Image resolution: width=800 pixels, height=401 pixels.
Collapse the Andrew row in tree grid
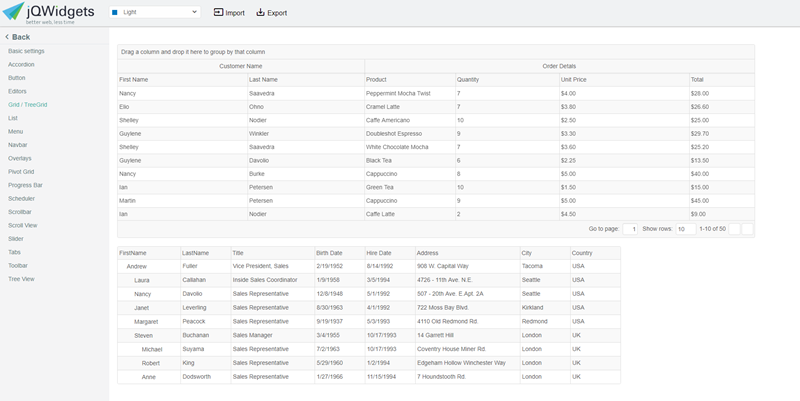click(121, 267)
